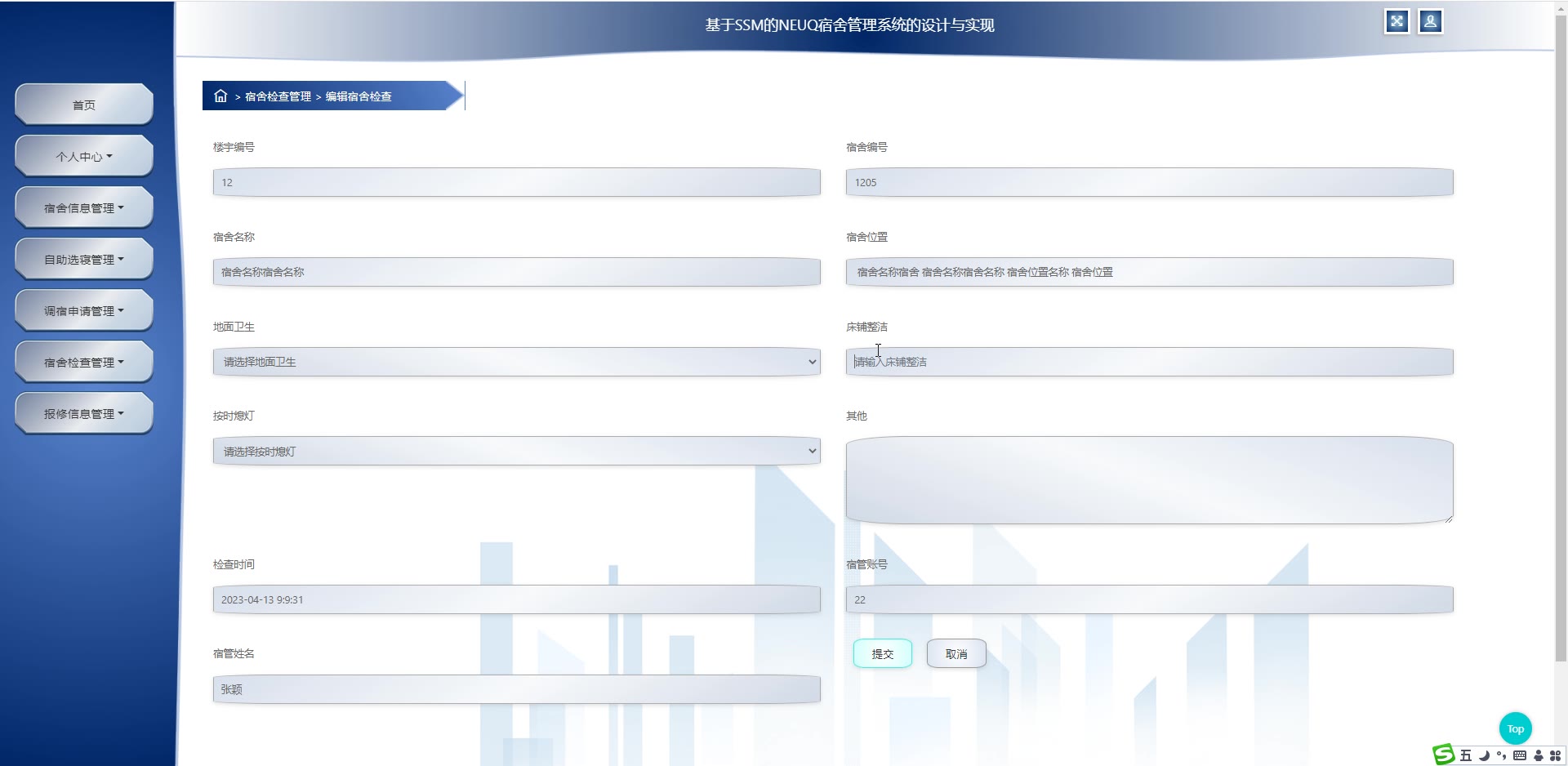Click the 宿舍位置 input field
This screenshot has width=1568, height=766.
tap(1150, 272)
